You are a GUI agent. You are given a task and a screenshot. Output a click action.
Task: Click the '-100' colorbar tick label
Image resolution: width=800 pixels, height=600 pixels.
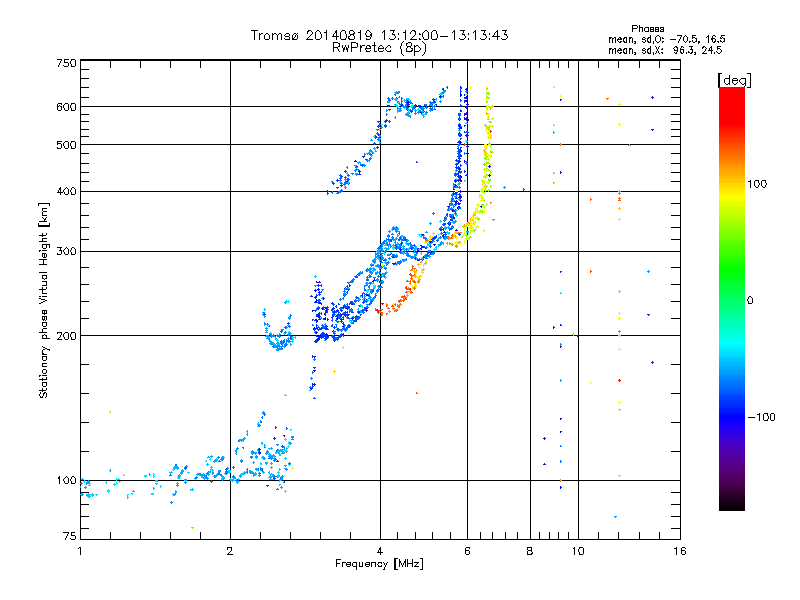762,417
